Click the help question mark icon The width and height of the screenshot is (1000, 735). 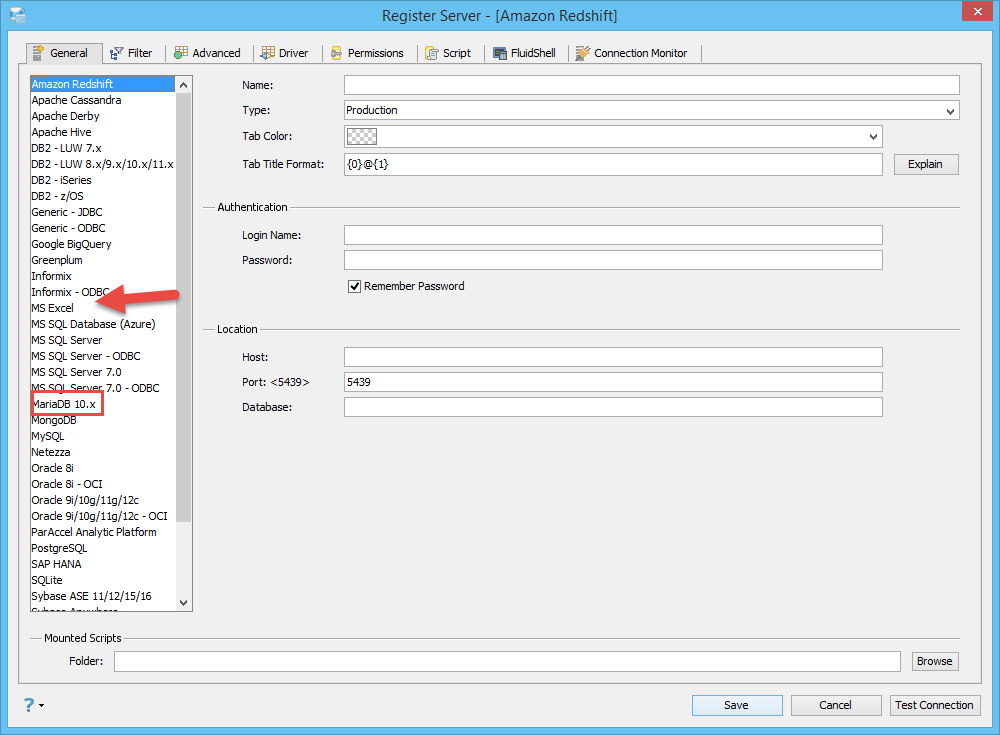(x=29, y=704)
